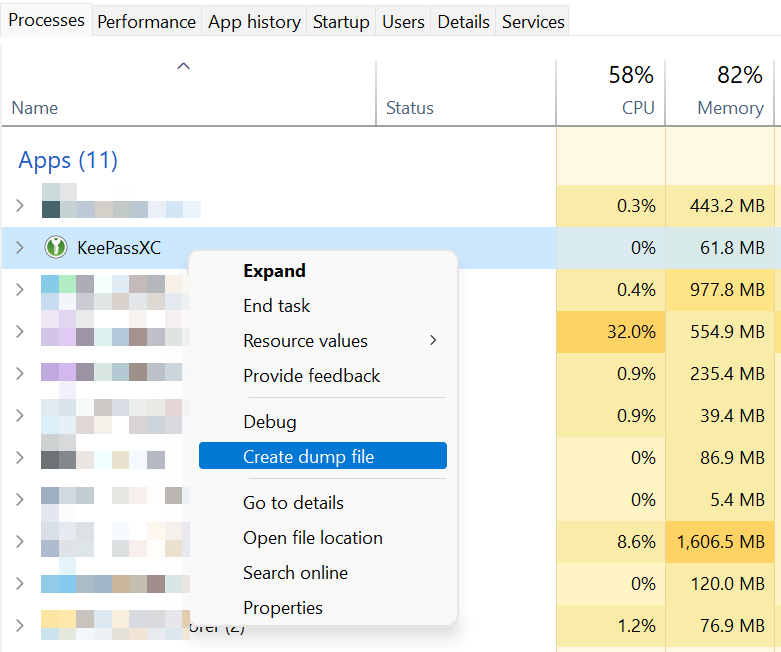Expand the process using 32.0% CPU
This screenshot has height=652, width=781.
tap(19, 331)
